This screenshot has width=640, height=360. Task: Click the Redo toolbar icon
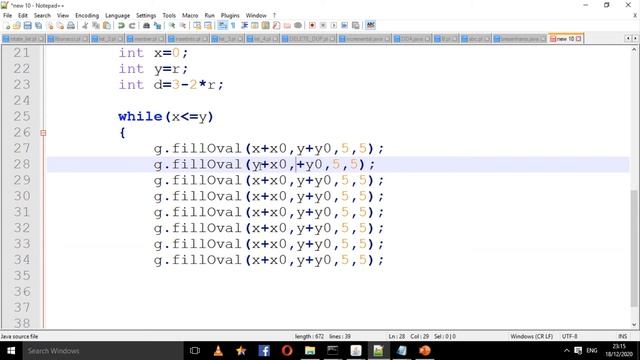132,25
